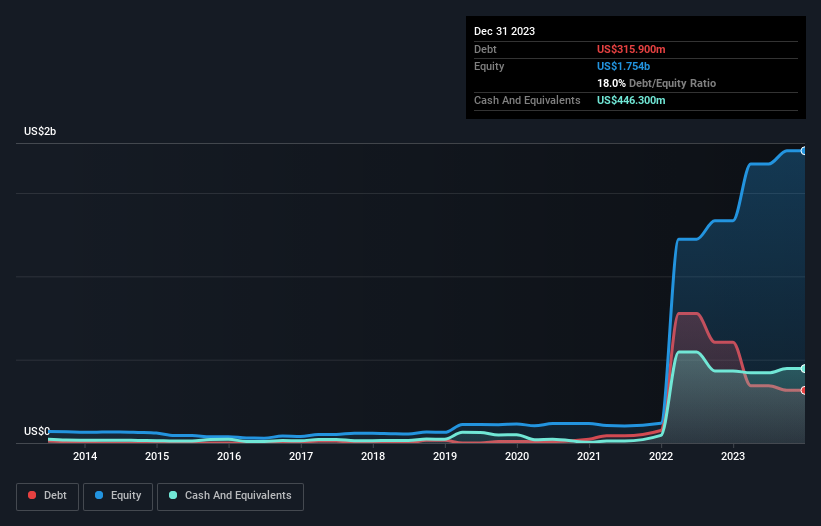This screenshot has height=526, width=821.
Task: Click the Dec 31 2023 tooltip date
Action: tap(504, 31)
